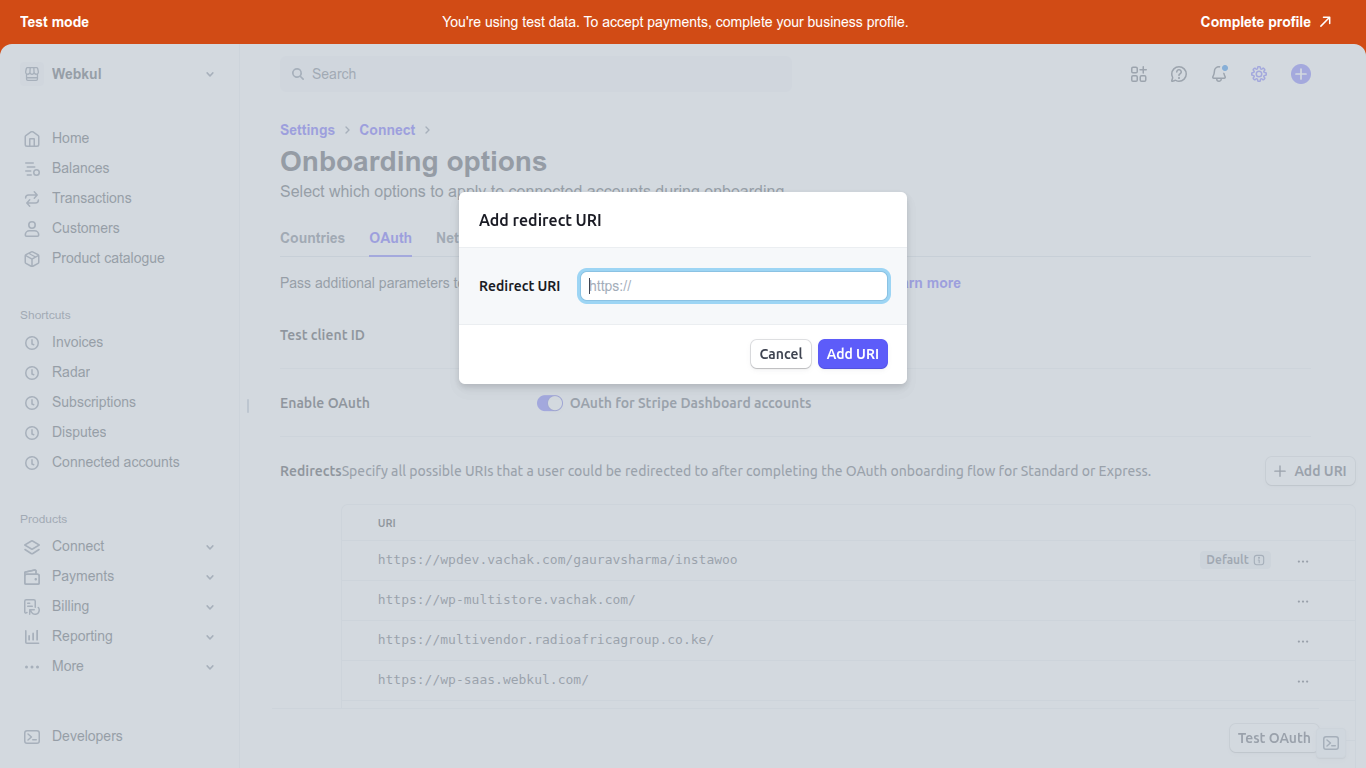Open options menu for wp-saas.webkul.com URI
This screenshot has height=768, width=1366.
(x=1302, y=681)
